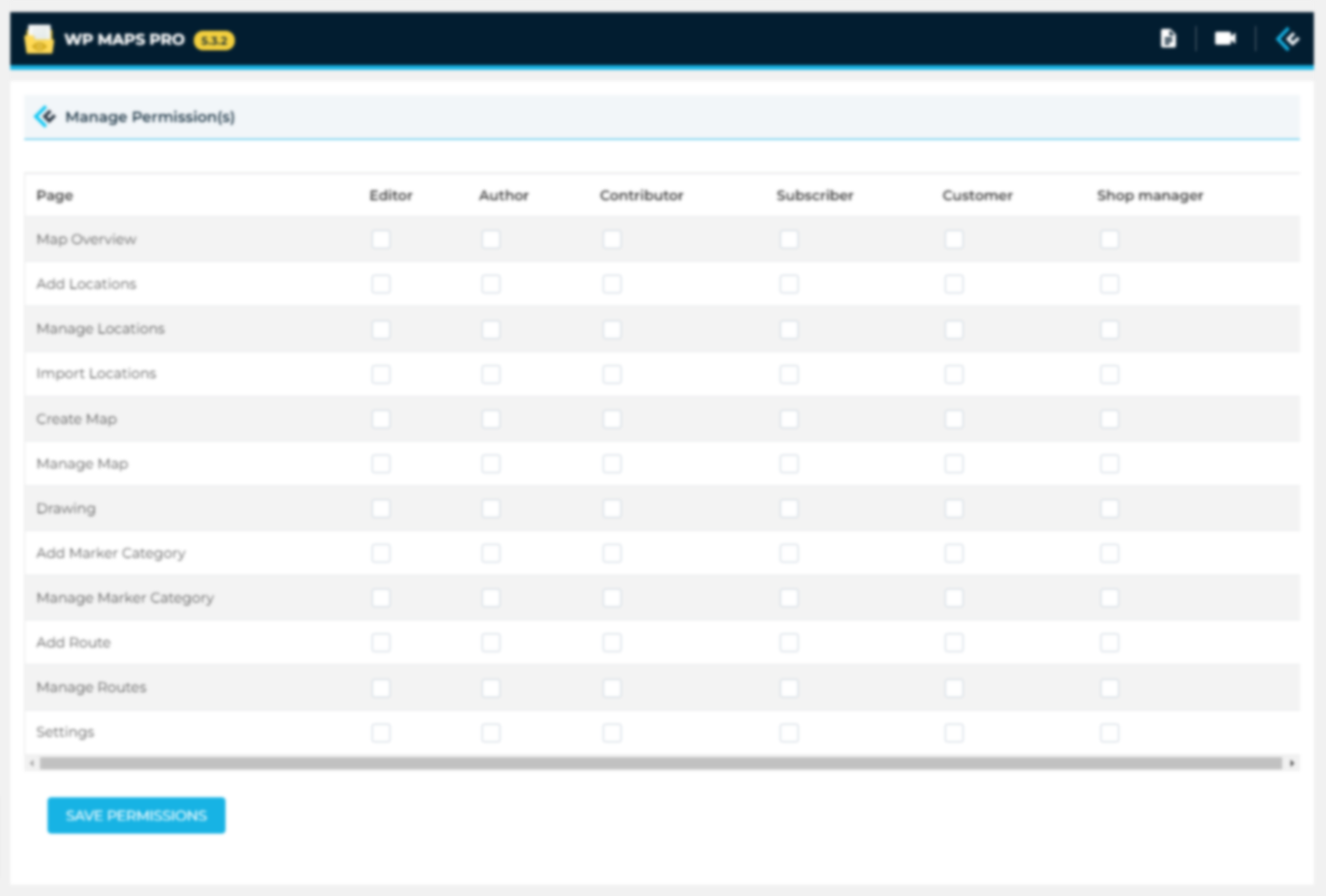Click left arrow of horizontal scrollbar

click(32, 763)
